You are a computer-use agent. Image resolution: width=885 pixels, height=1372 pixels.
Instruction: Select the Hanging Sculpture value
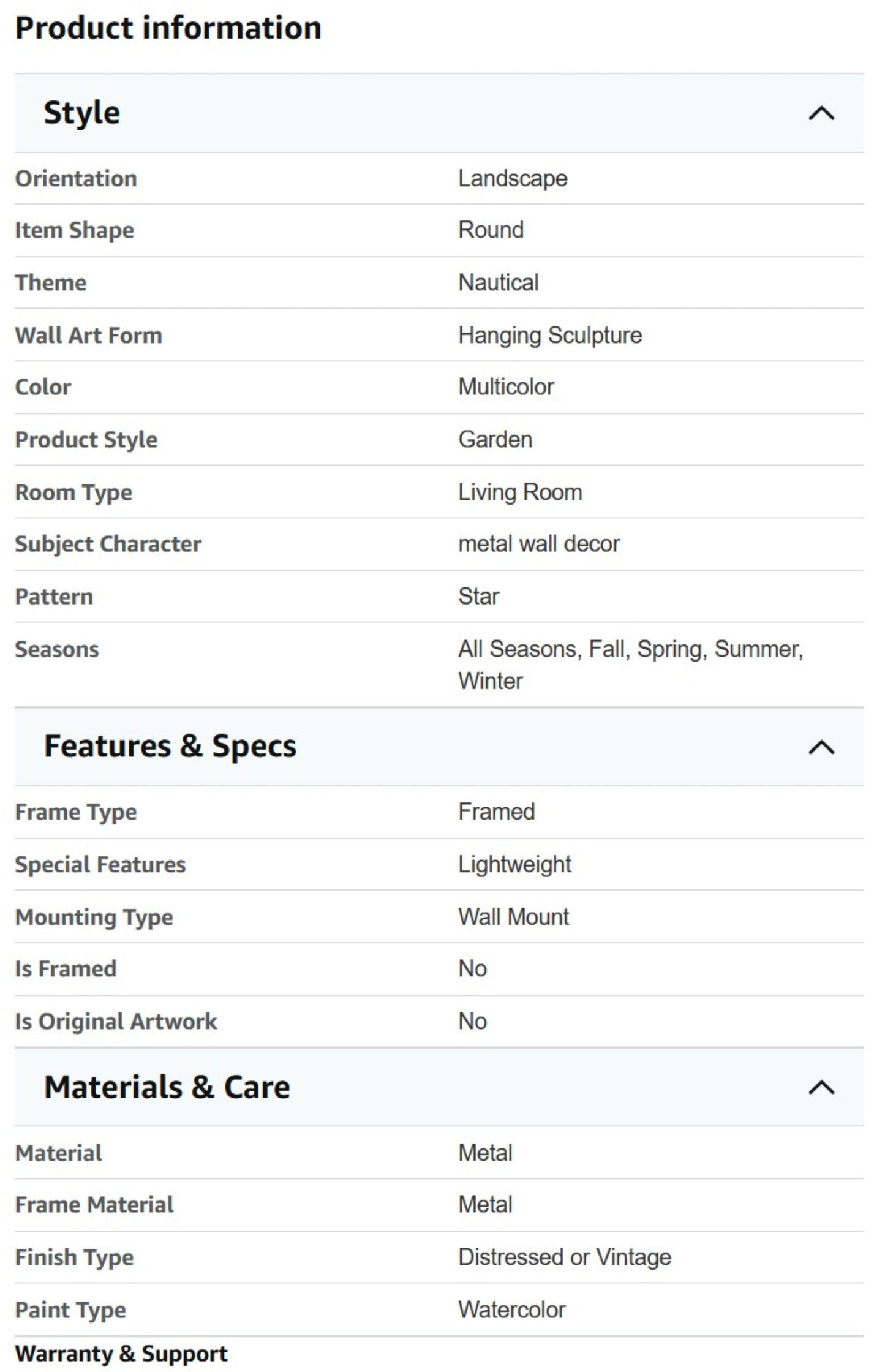pos(550,336)
